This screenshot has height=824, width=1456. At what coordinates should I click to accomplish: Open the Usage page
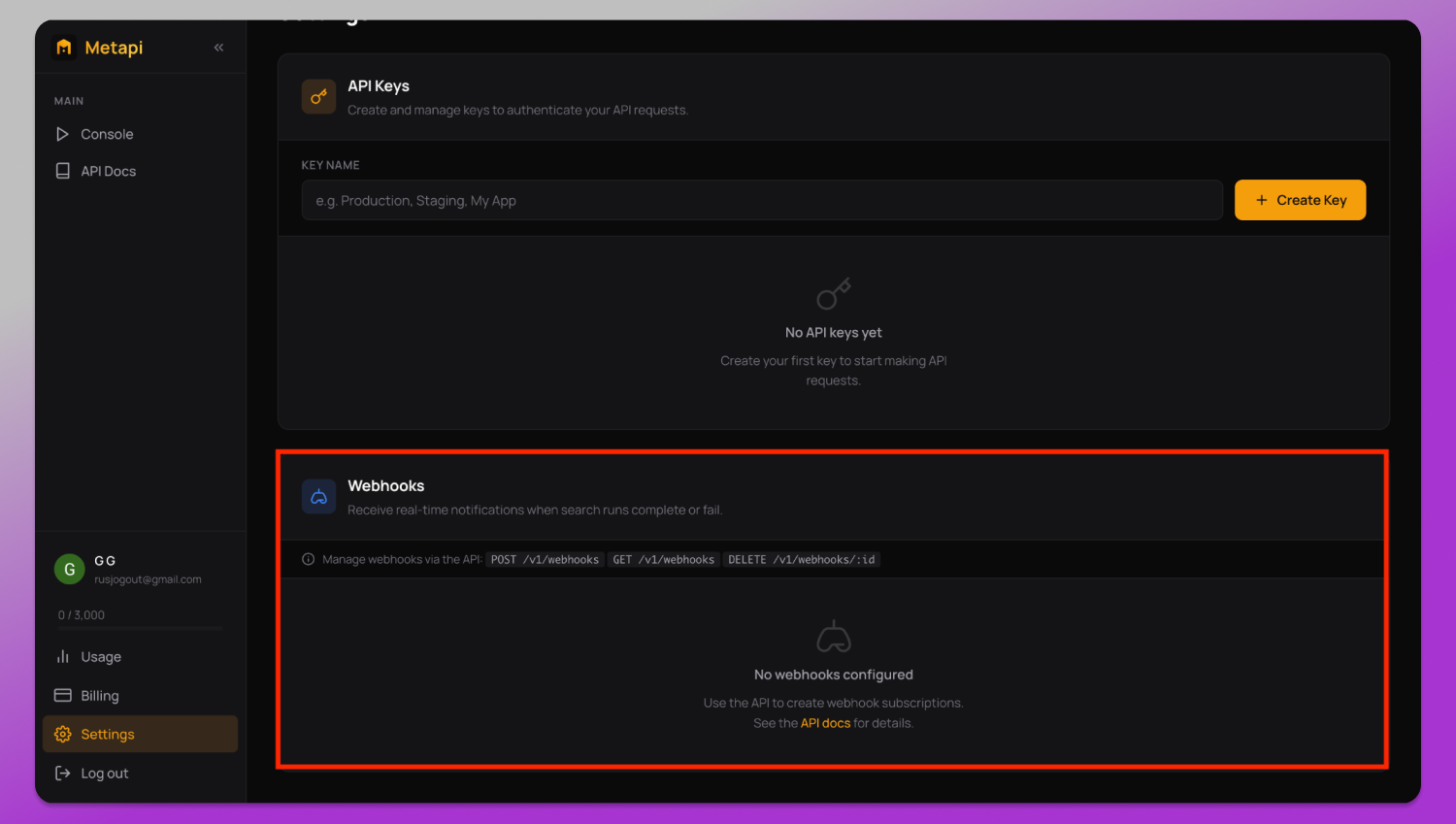click(140, 657)
